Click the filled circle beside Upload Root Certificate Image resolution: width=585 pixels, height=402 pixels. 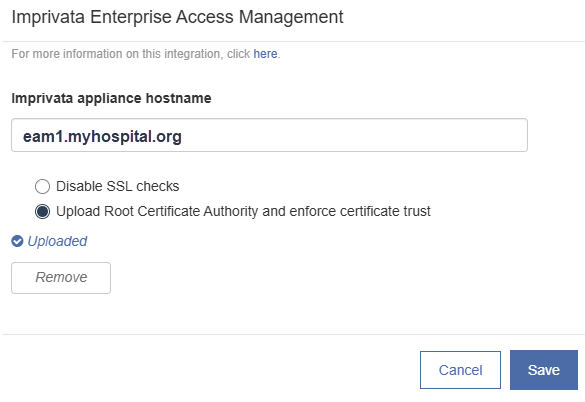pyautogui.click(x=42, y=212)
